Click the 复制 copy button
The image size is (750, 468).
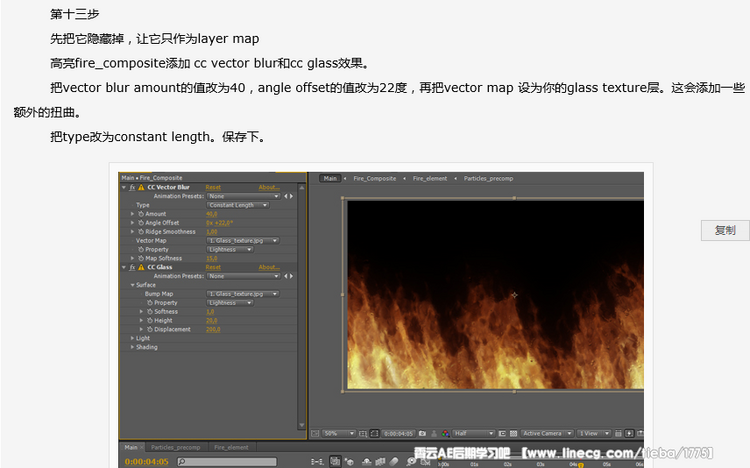(x=725, y=230)
